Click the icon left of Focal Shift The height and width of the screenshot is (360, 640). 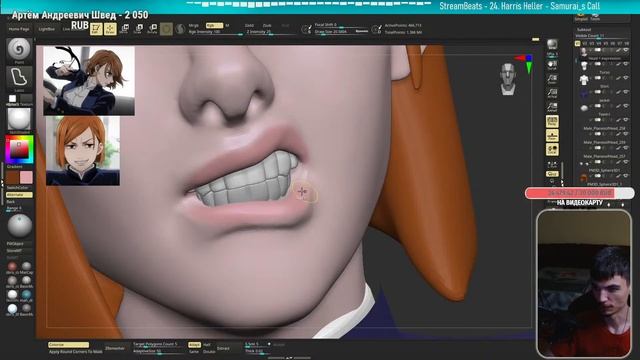(x=306, y=29)
